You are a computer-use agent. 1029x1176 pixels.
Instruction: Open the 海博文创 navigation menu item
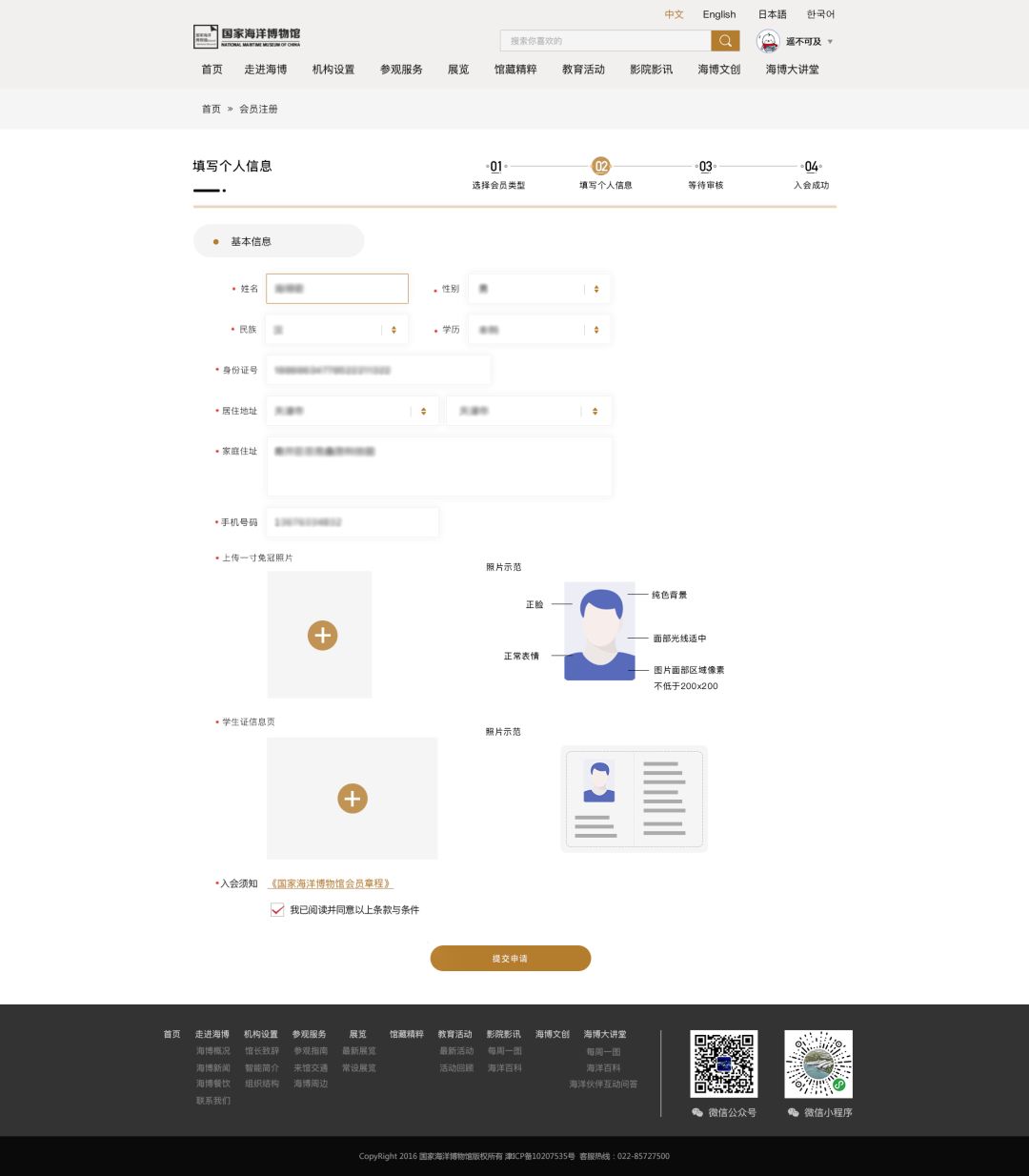718,70
